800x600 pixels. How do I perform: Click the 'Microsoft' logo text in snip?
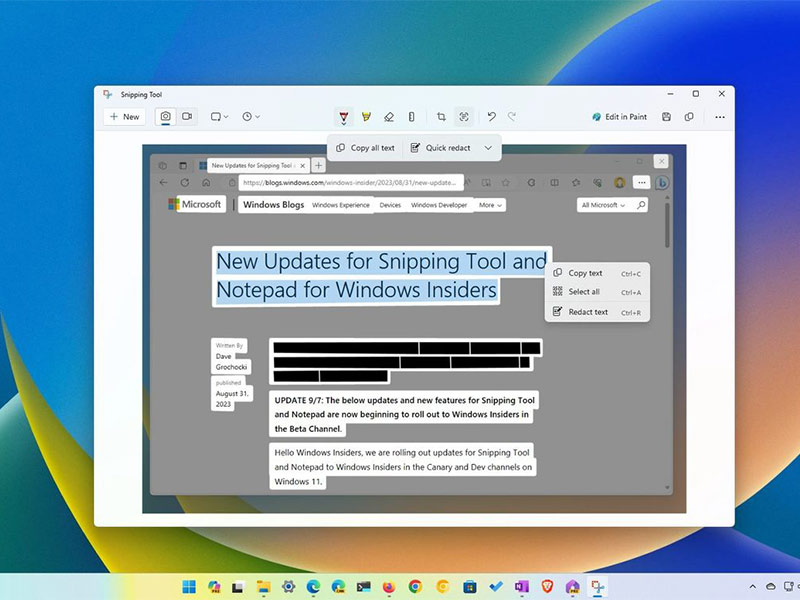pos(202,204)
